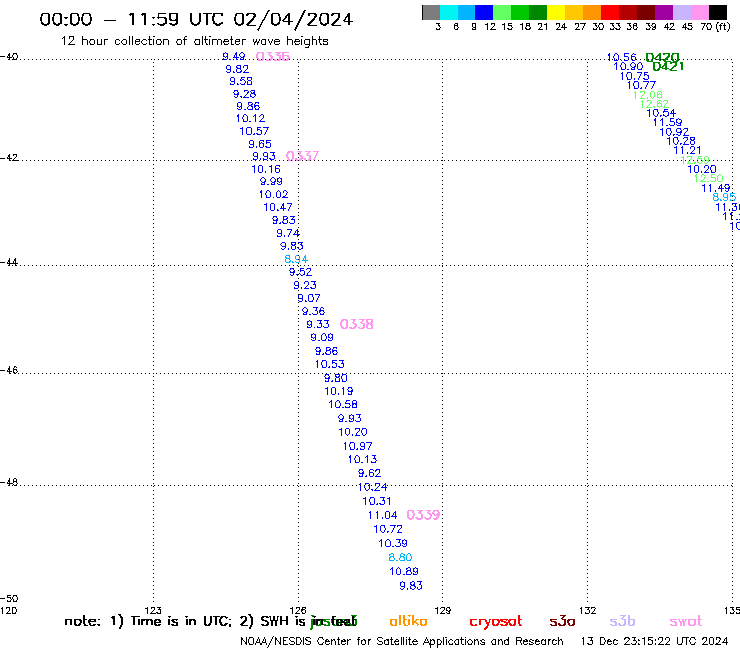Click the pink pass number 0339

tap(423, 515)
